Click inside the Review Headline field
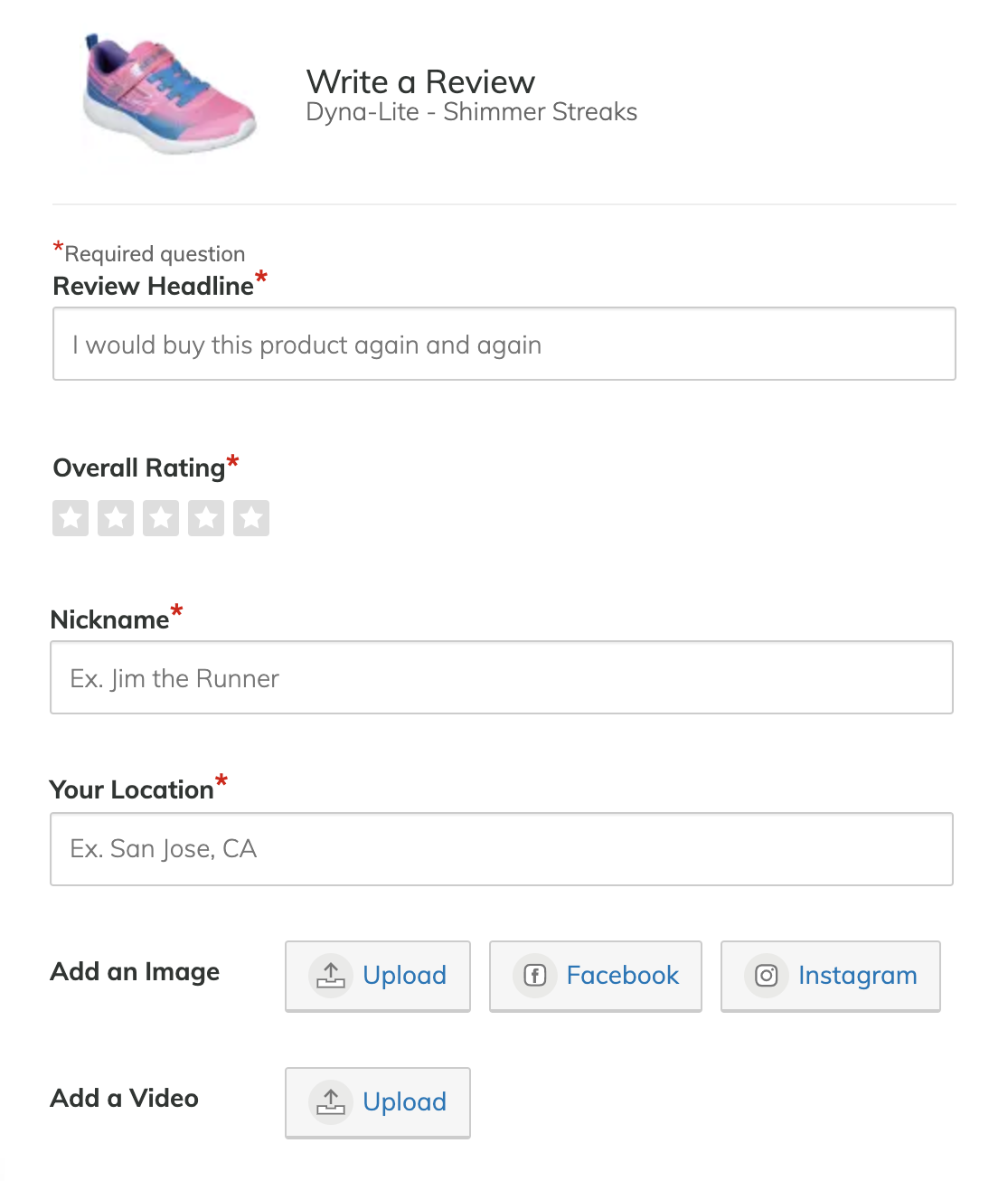The image size is (1008, 1181). point(503,345)
